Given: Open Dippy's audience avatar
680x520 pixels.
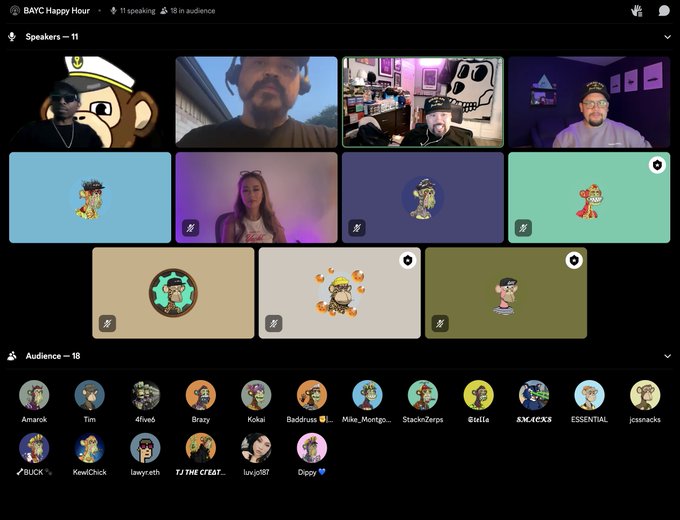Looking at the screenshot, I should click(x=312, y=448).
